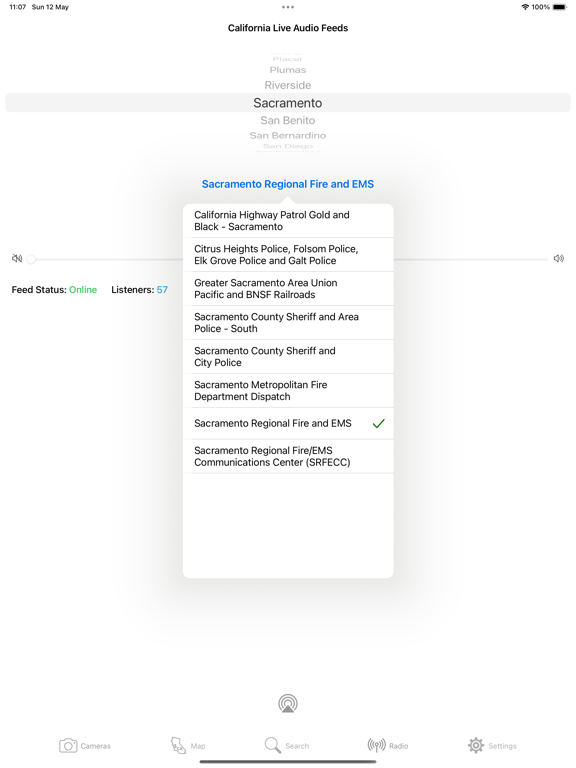Viewport: 576px width, 768px height.
Task: Select Citrus Heights Police, Folsom Police feed
Action: [288, 255]
